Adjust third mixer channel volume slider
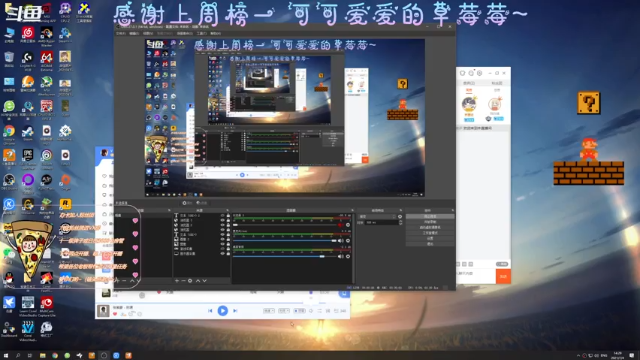This screenshot has width=640, height=360. (x=322, y=256)
